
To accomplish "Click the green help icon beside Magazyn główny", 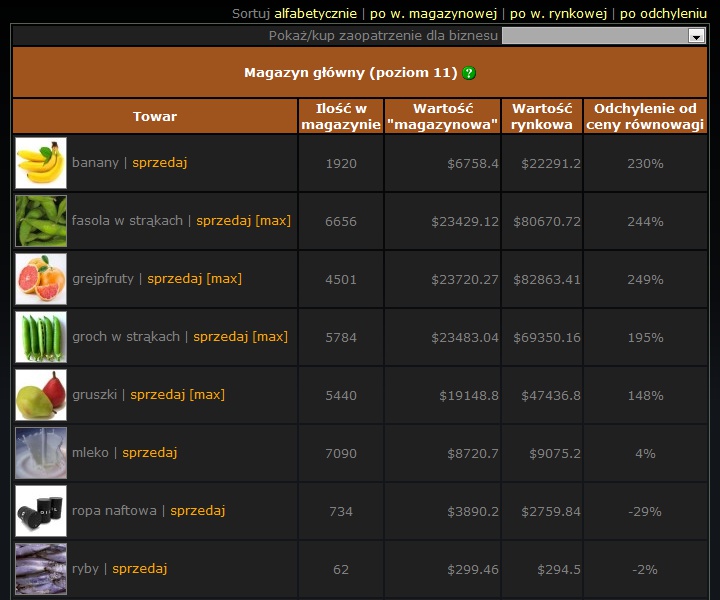I will click(x=469, y=73).
